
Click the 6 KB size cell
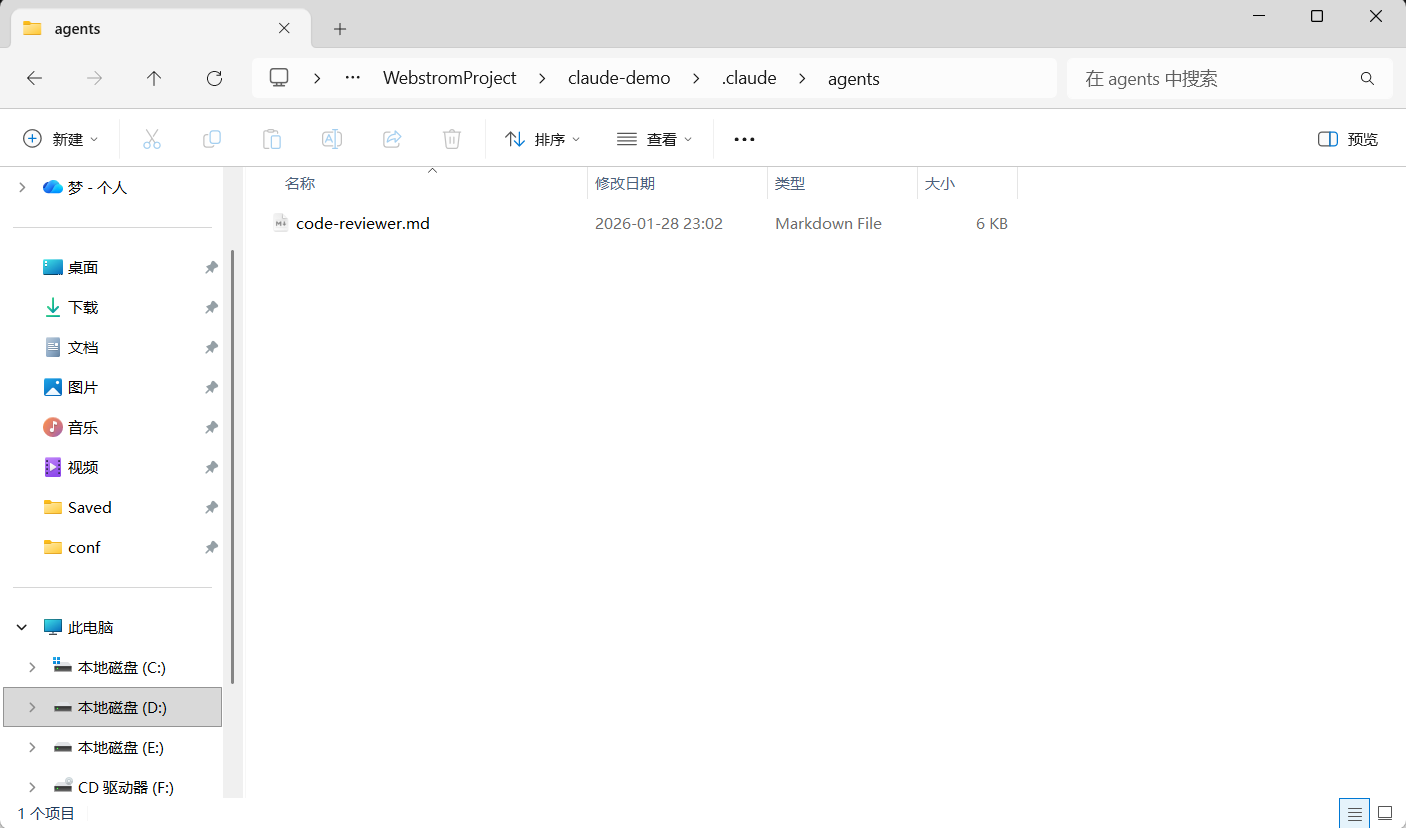pos(992,224)
